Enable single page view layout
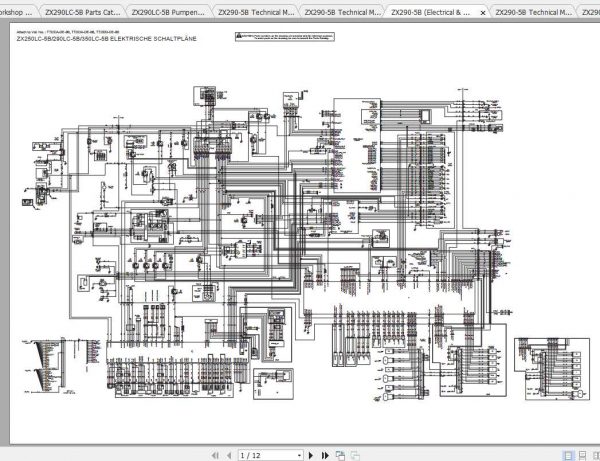 pos(568,455)
